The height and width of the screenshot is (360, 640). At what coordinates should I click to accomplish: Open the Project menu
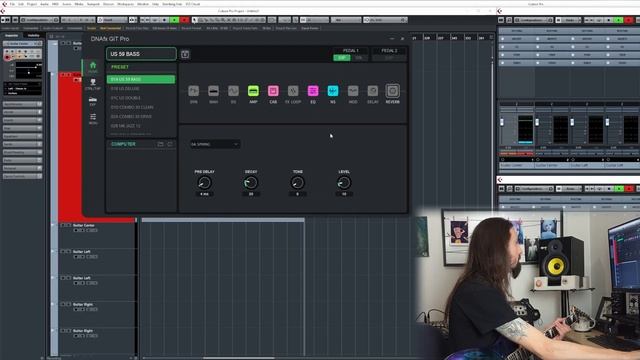(32, 4)
